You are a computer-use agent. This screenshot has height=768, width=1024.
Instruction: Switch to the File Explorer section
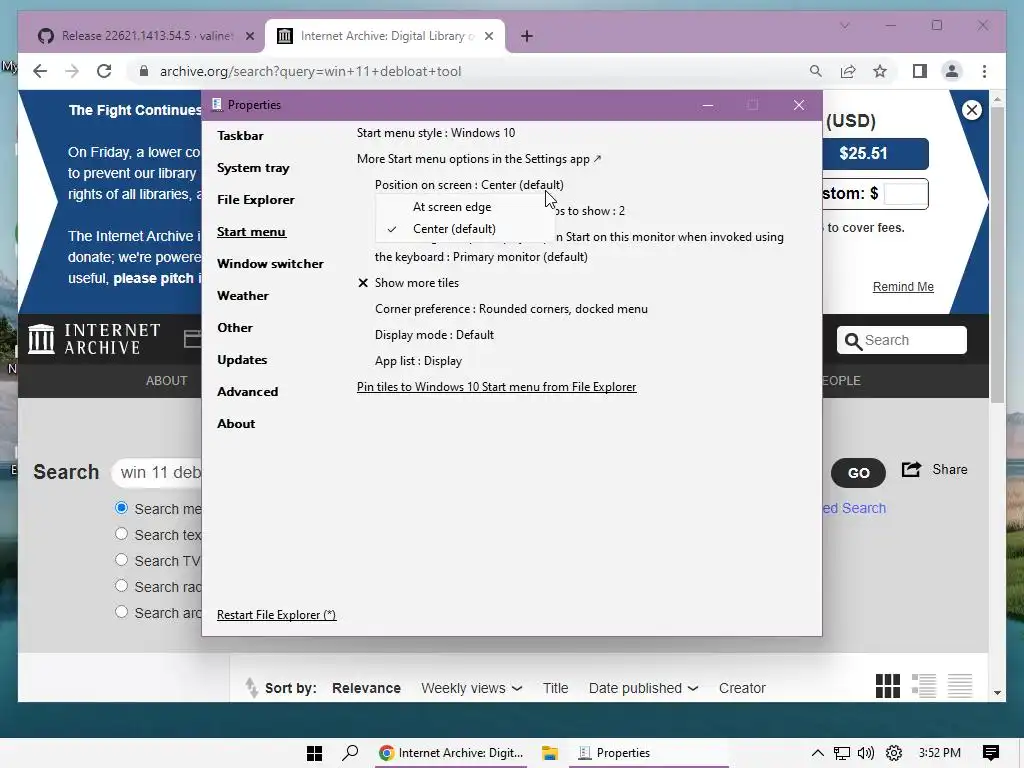255,200
